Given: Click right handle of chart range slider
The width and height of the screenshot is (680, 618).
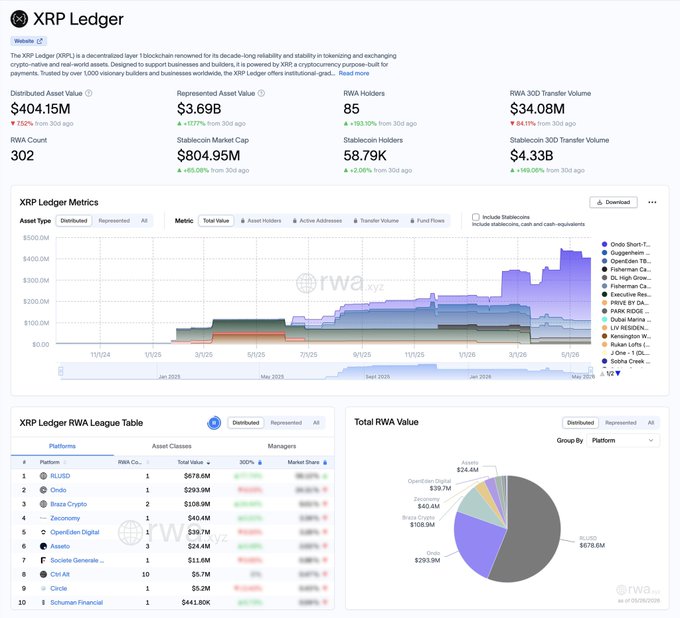Looking at the screenshot, I should 590,371.
